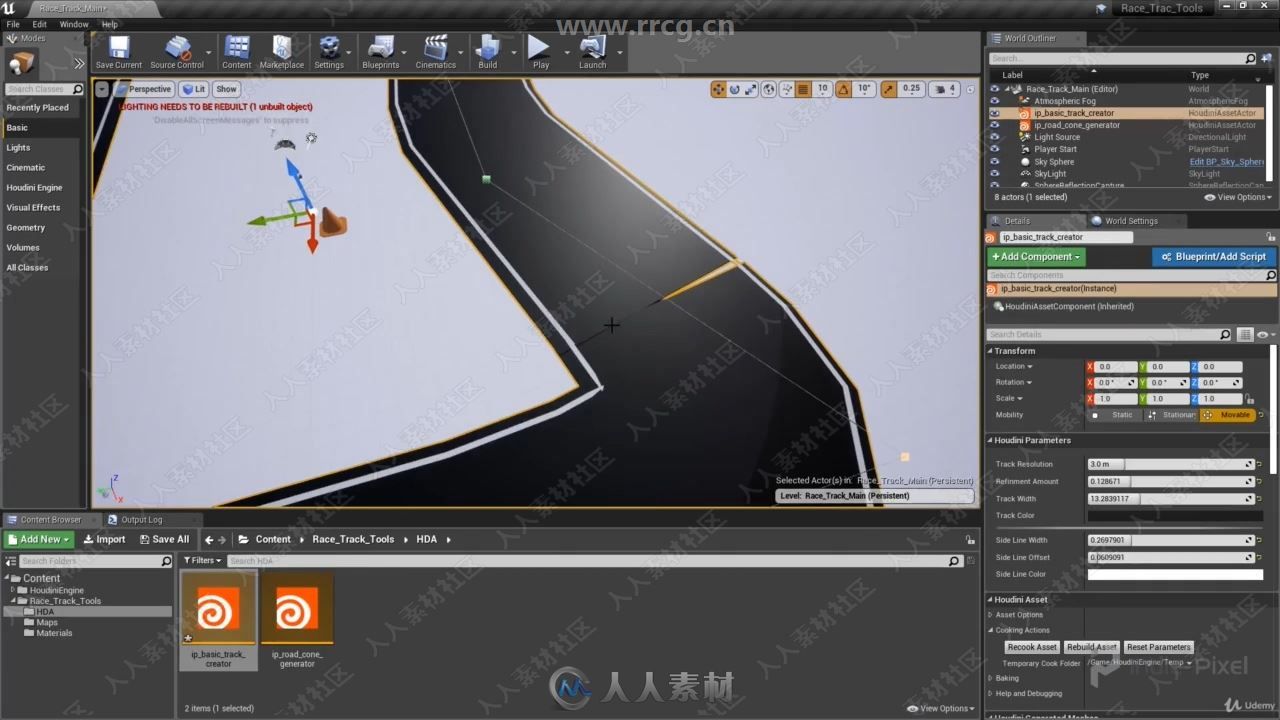Click the camera speed icon in the viewport
This screenshot has height=720, width=1280.
[942, 89]
